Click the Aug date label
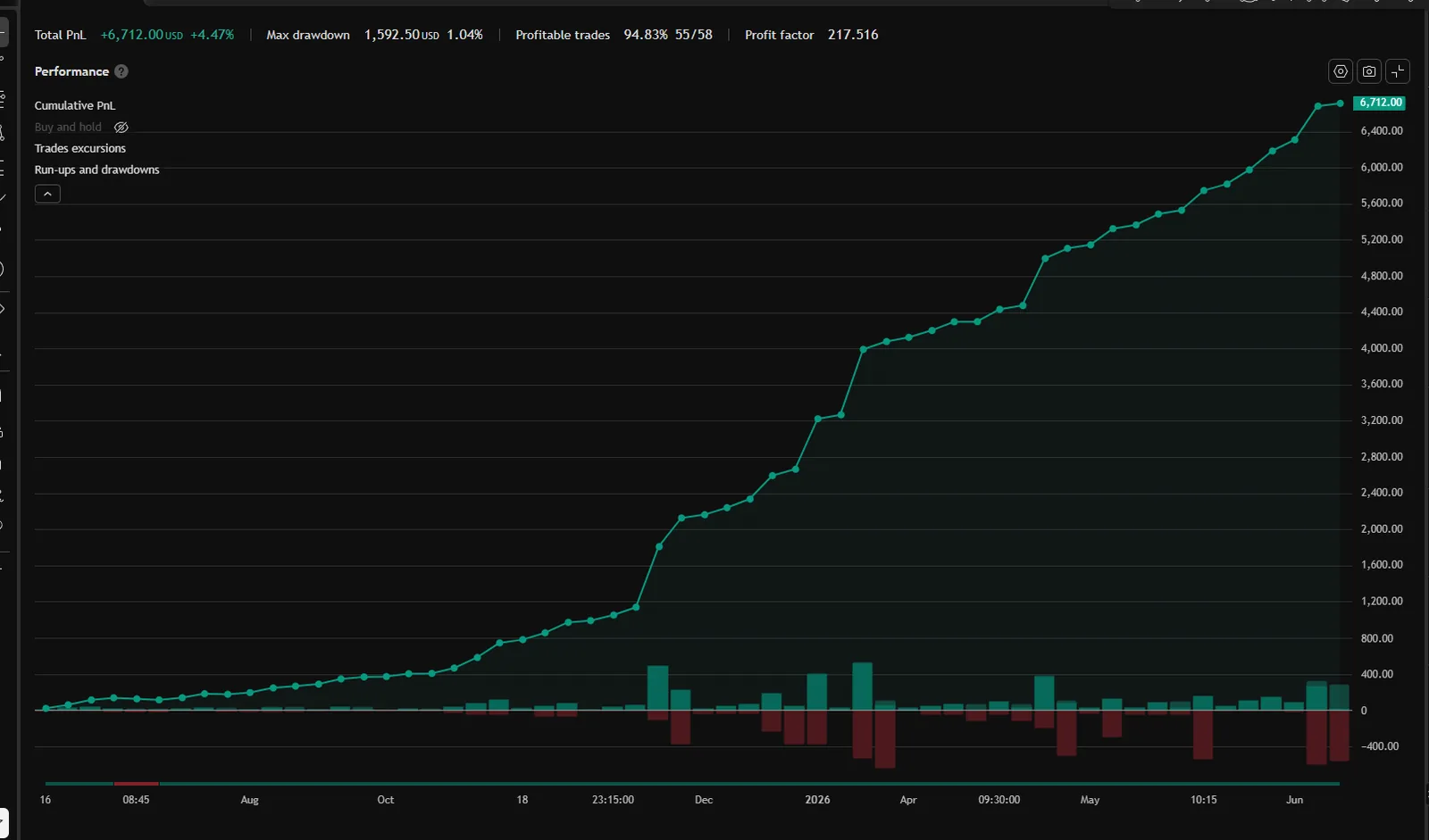The height and width of the screenshot is (840, 1429). point(249,800)
